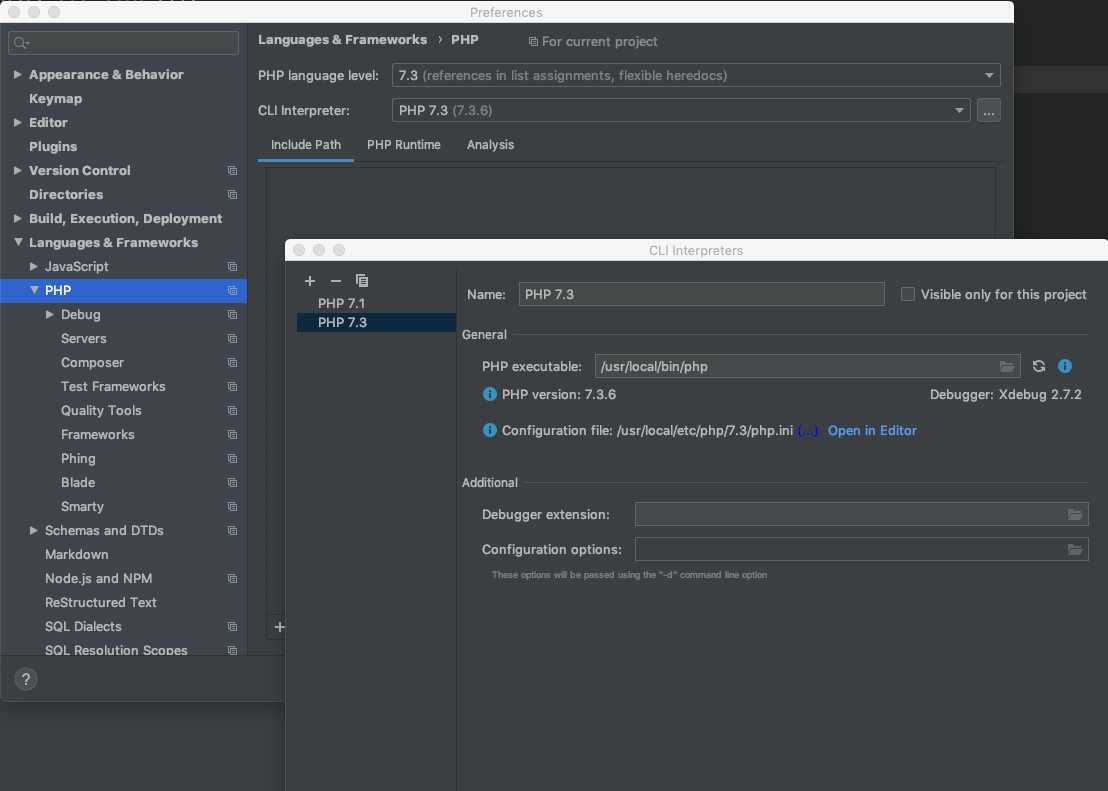Reload PHP info with refresh icon
Image resolution: width=1108 pixels, height=791 pixels.
pos(1039,367)
